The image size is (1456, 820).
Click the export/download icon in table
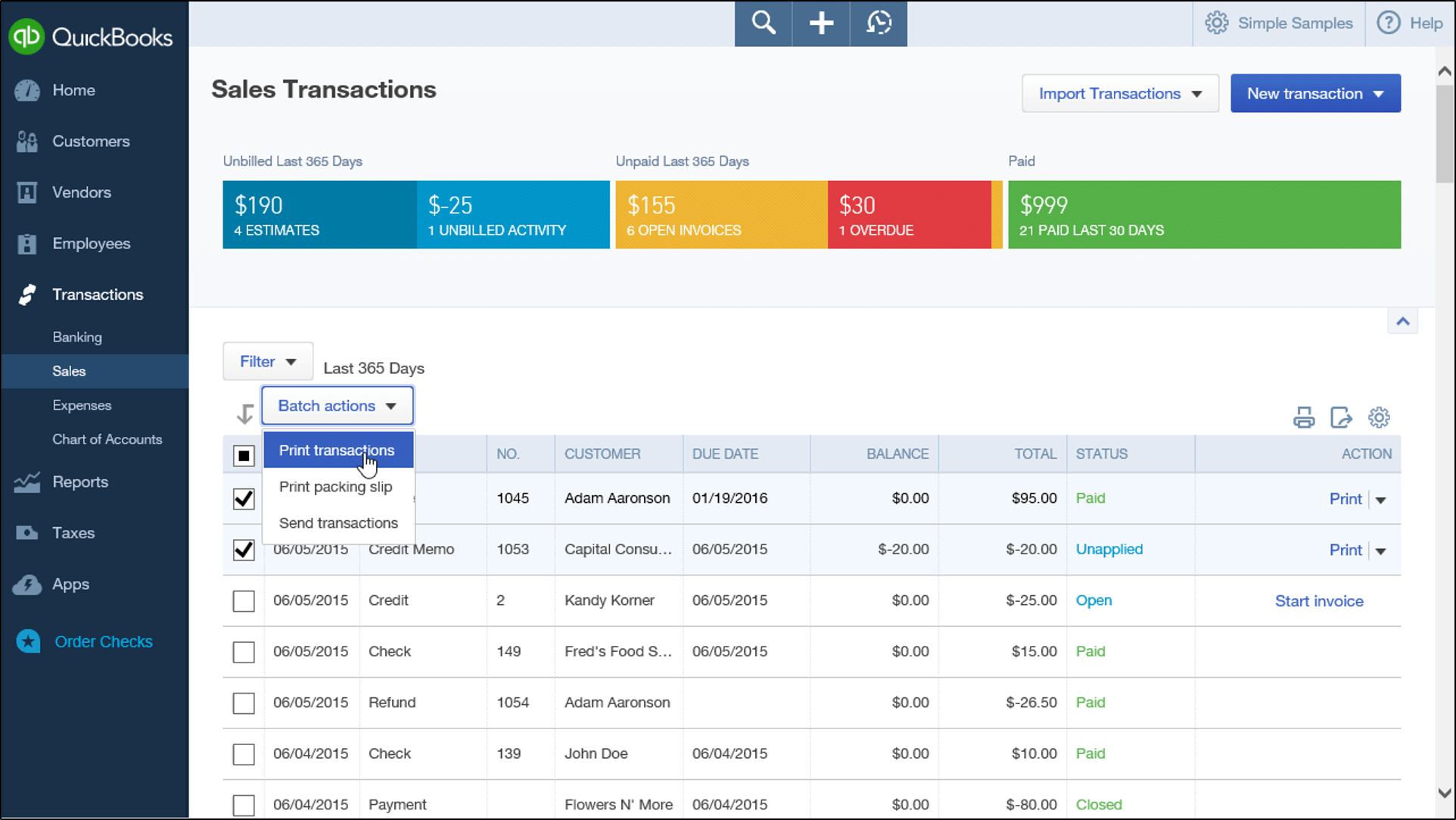tap(1342, 417)
